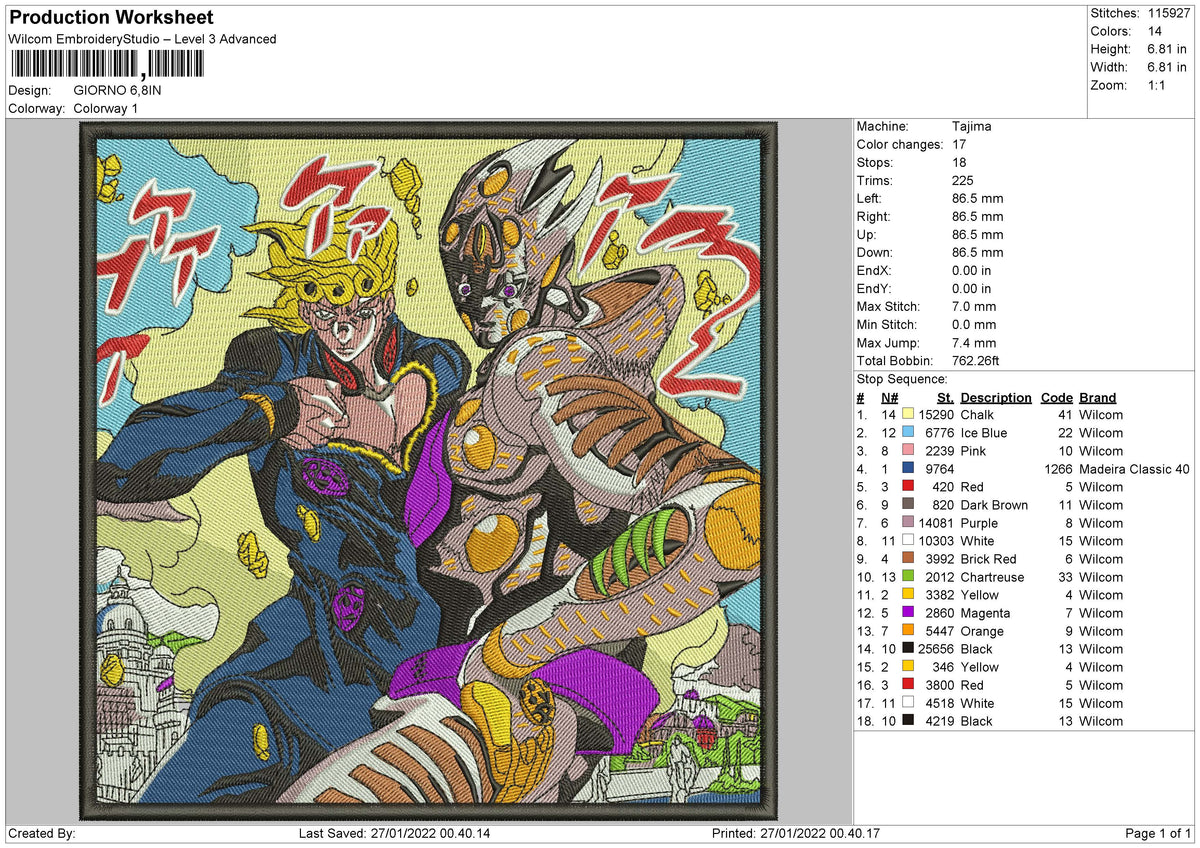This screenshot has width=1200, height=848.
Task: Click the Chalk color swatch in row 1
Action: tap(907, 415)
